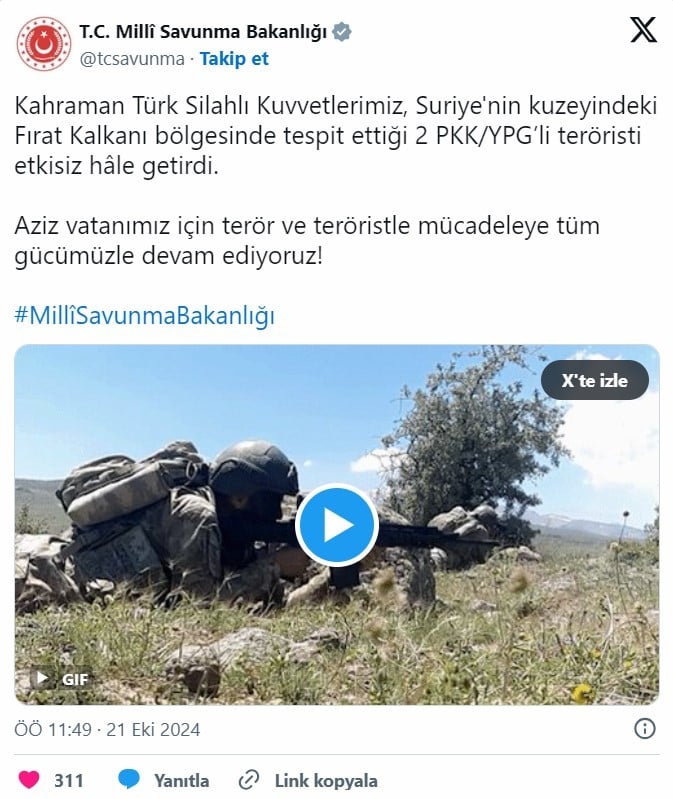673x799 pixels.
Task: Click the GIF label badge
Action: pyautogui.click(x=75, y=679)
